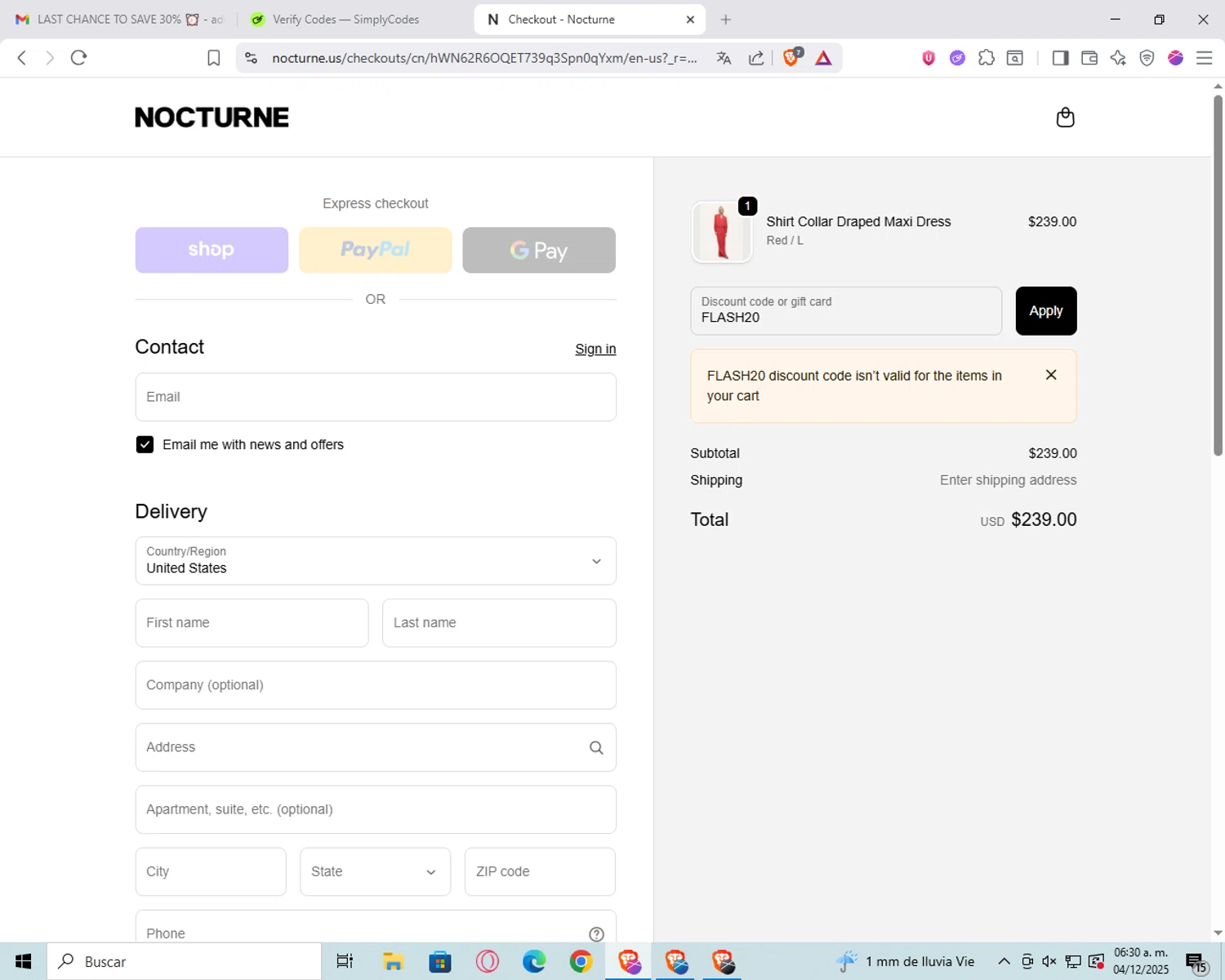Click the Email input field
Viewport: 1225px width, 980px height.
(376, 397)
